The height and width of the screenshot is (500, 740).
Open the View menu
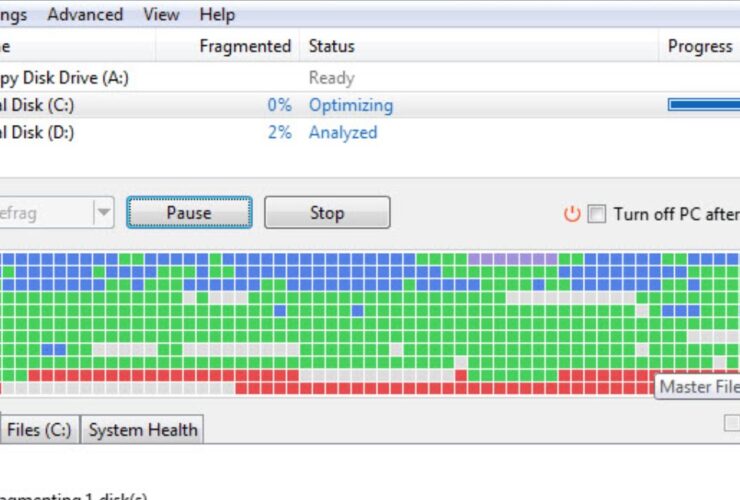(161, 15)
